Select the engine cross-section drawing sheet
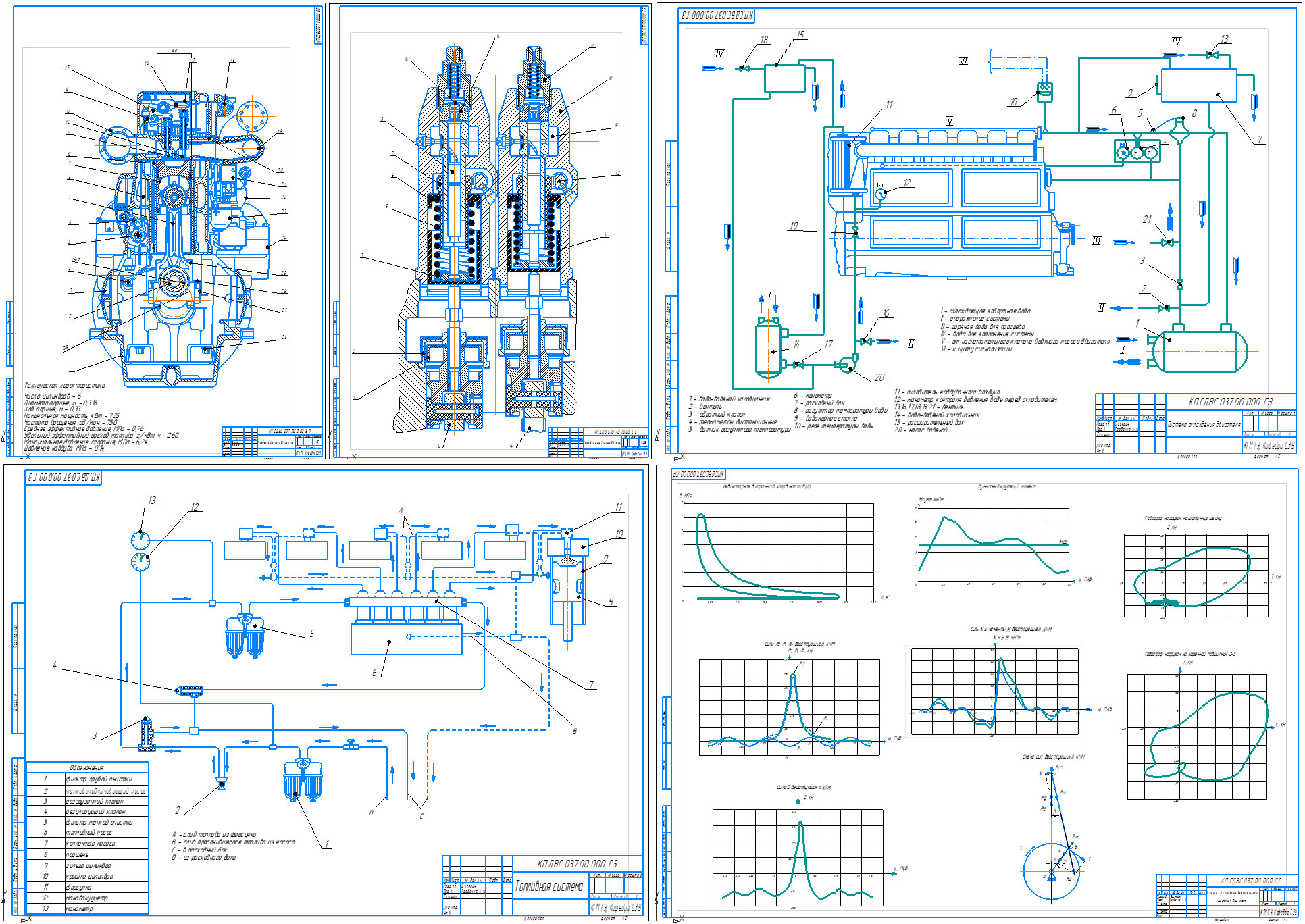This screenshot has height=924, width=1305. [x=164, y=231]
